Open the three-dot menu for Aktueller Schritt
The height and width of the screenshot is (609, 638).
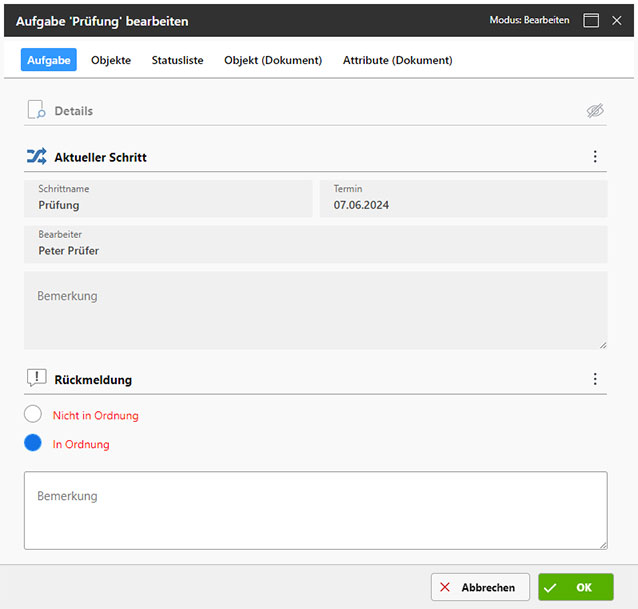point(595,157)
